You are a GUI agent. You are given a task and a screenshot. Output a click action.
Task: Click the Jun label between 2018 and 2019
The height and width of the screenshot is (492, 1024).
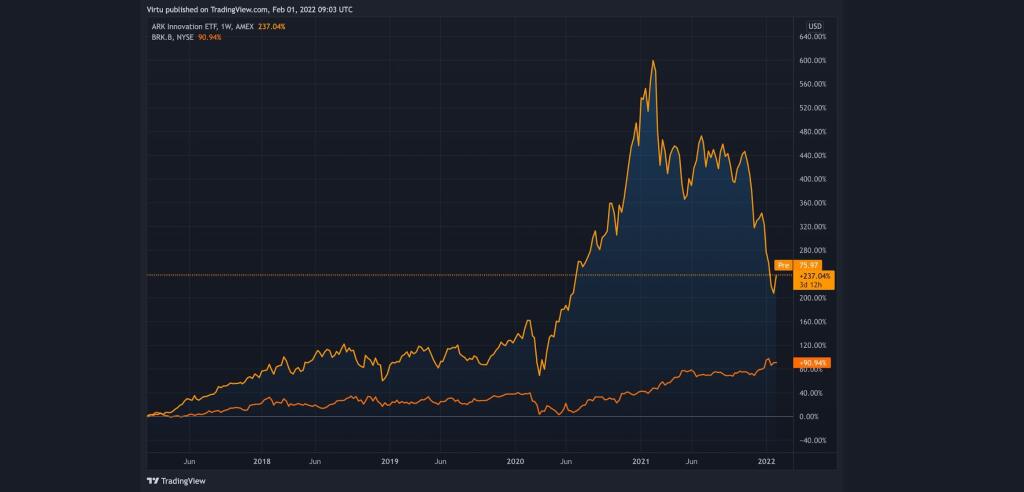315,461
